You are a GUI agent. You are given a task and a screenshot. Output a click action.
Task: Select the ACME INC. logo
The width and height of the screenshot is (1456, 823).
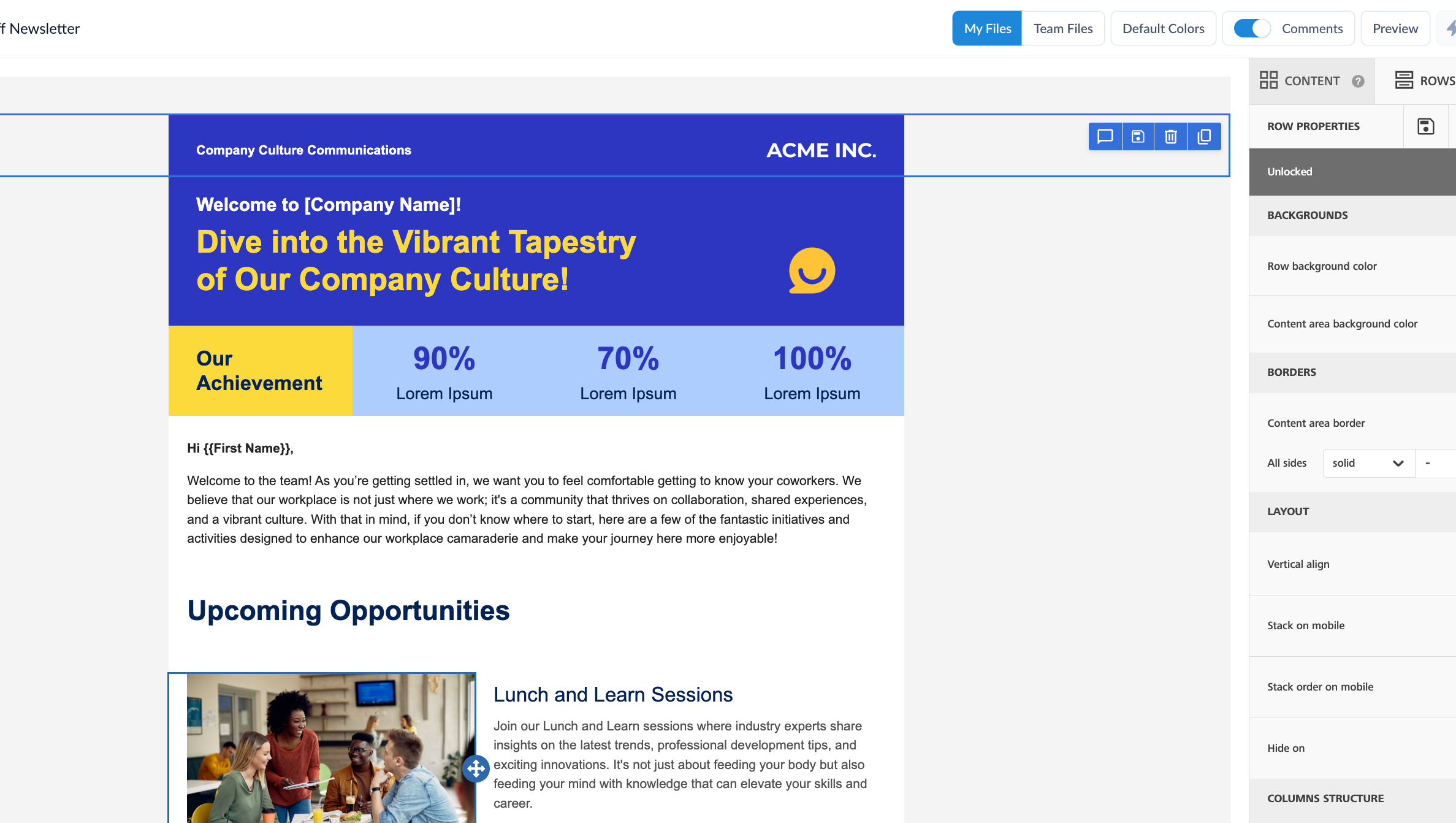pos(821,150)
